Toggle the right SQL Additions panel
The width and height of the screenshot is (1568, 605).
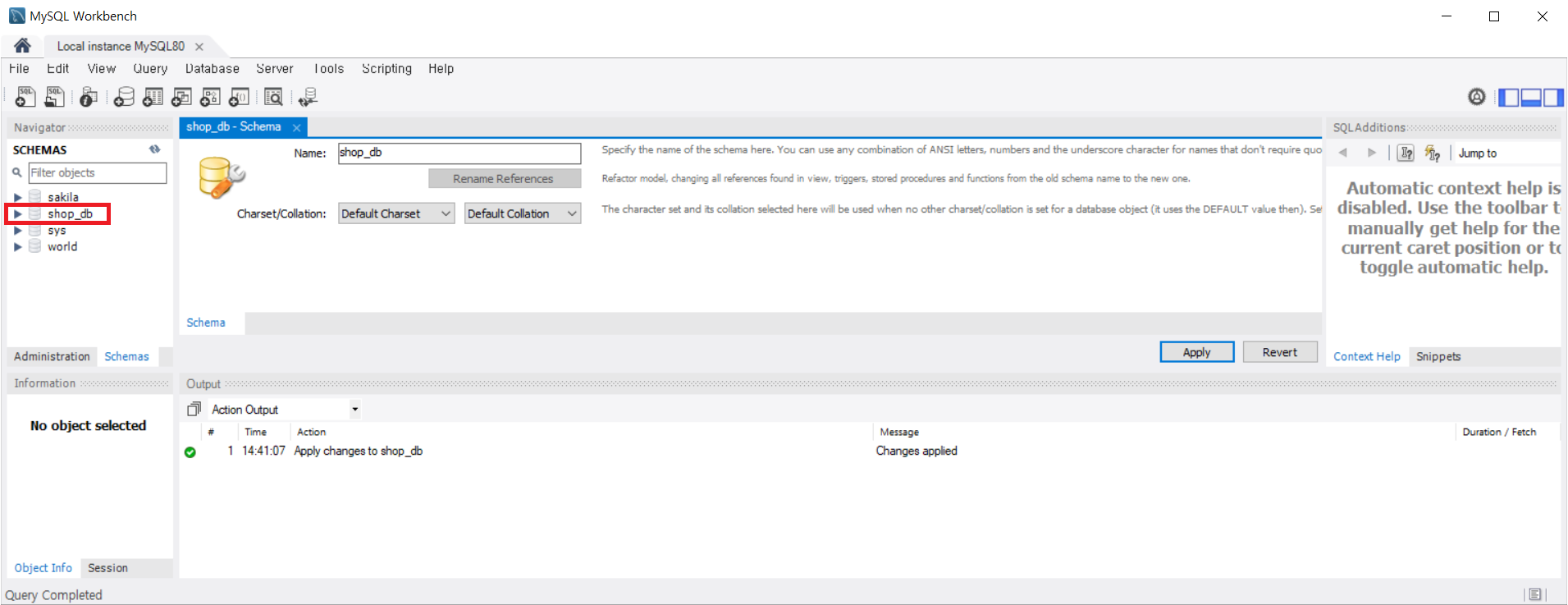(1553, 98)
